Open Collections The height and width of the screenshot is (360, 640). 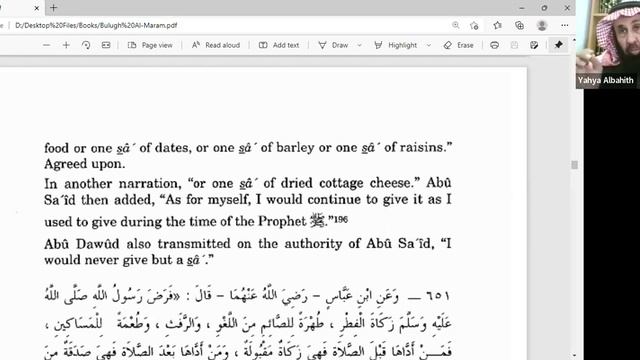[x=519, y=25]
